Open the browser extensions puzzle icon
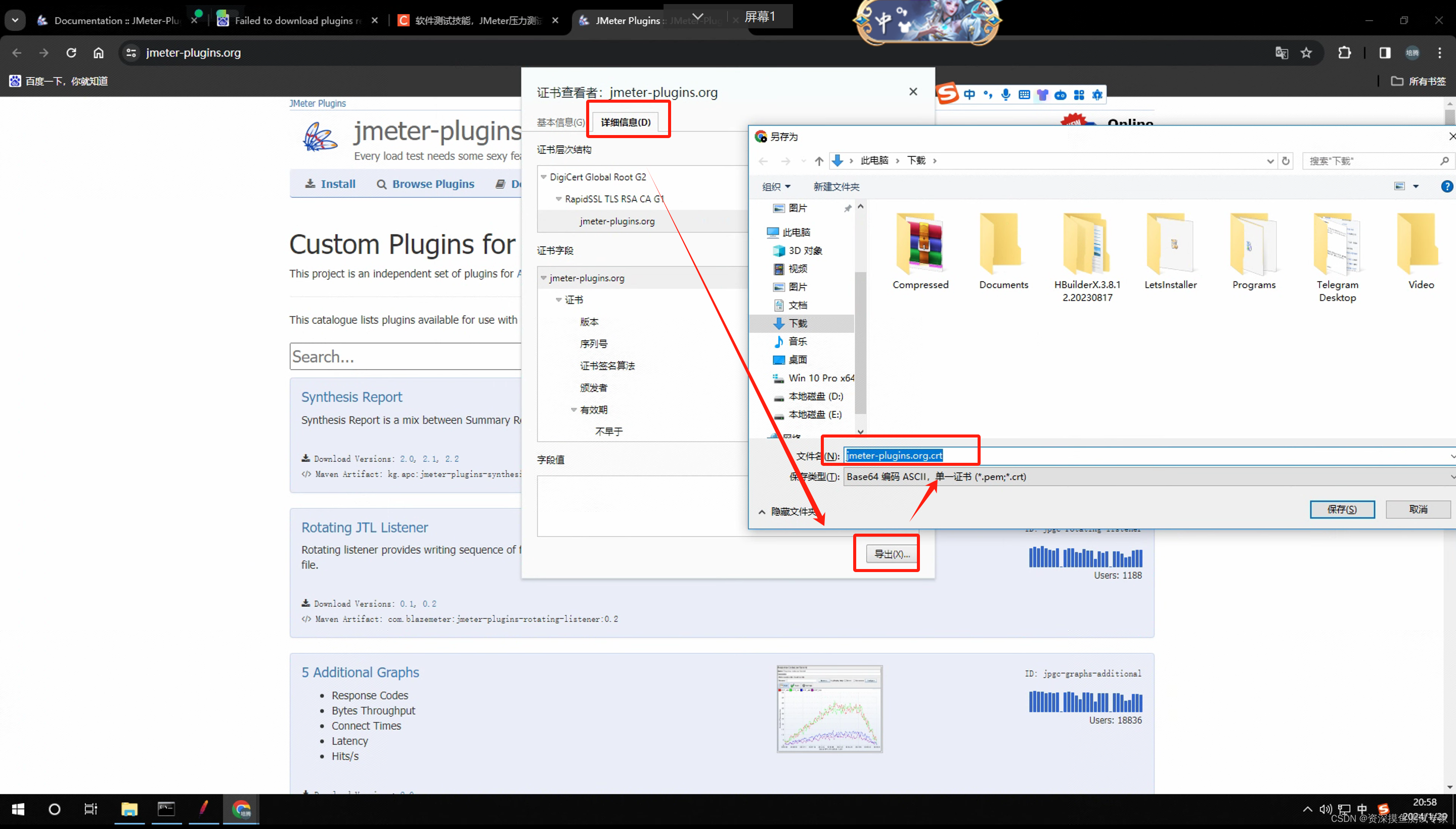 [1344, 53]
